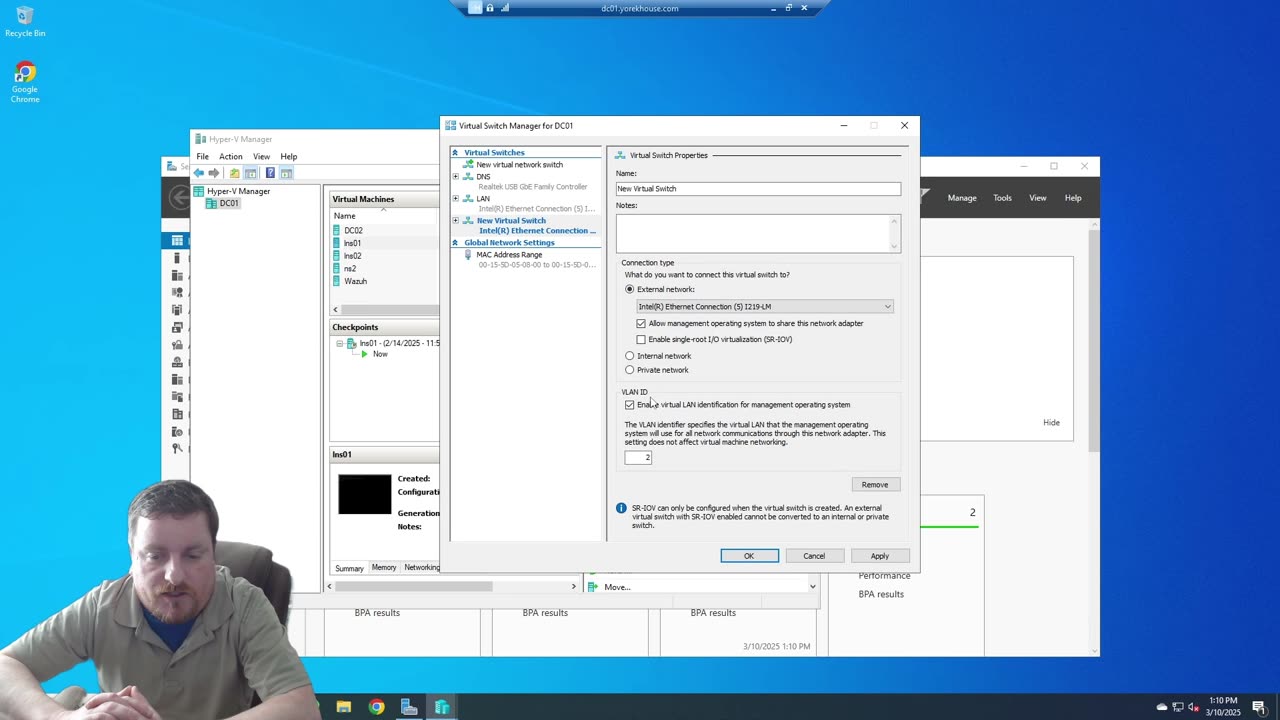The height and width of the screenshot is (720, 1280).
Task: Click the DC02 virtual machine icon
Action: click(x=337, y=230)
